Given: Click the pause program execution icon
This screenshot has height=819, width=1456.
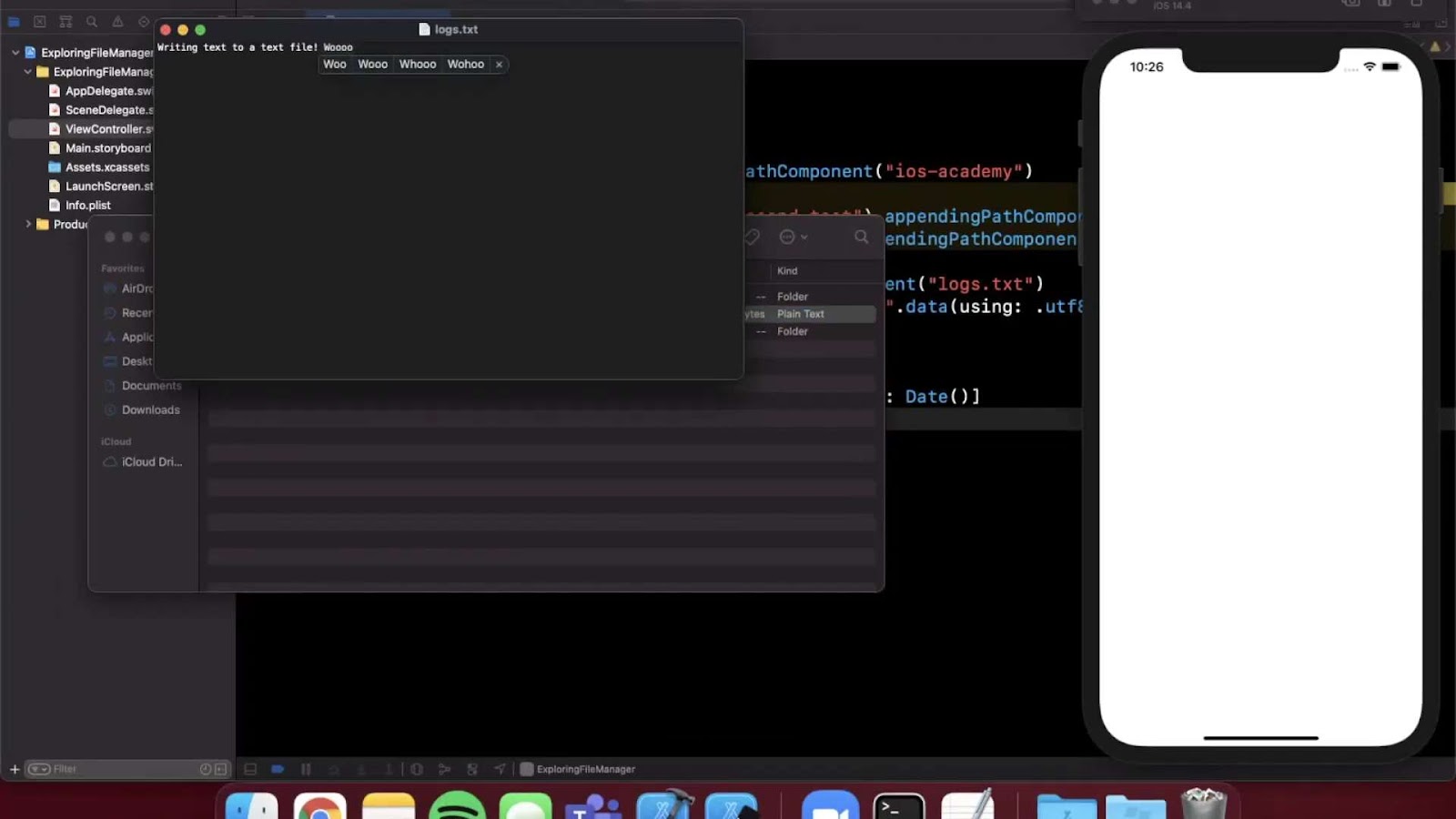Looking at the screenshot, I should pyautogui.click(x=306, y=770).
